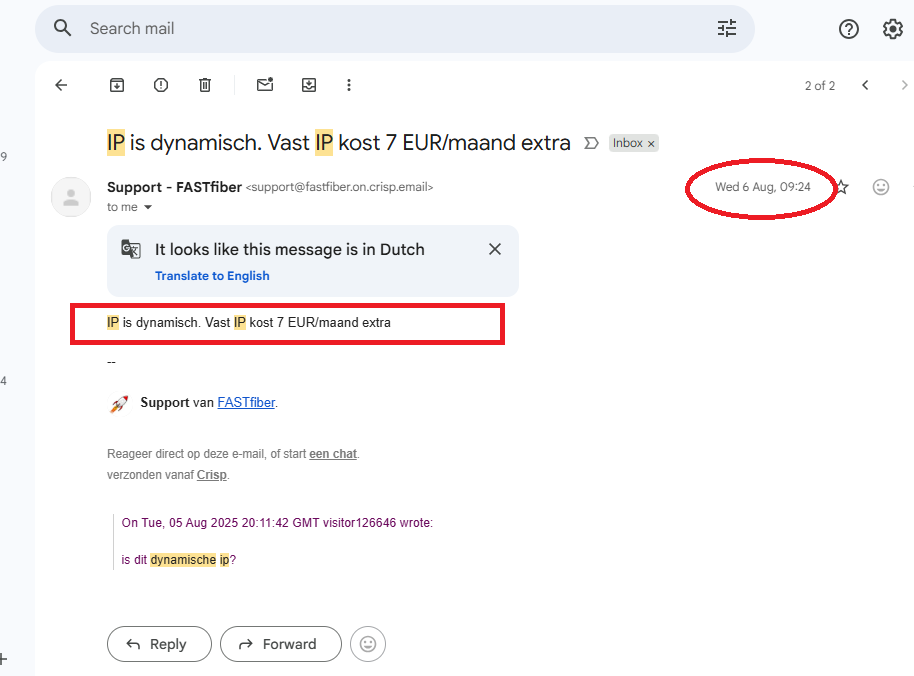Click the date Wed 6 Aug, 09:24
The width and height of the screenshot is (914, 676).
[x=762, y=187]
